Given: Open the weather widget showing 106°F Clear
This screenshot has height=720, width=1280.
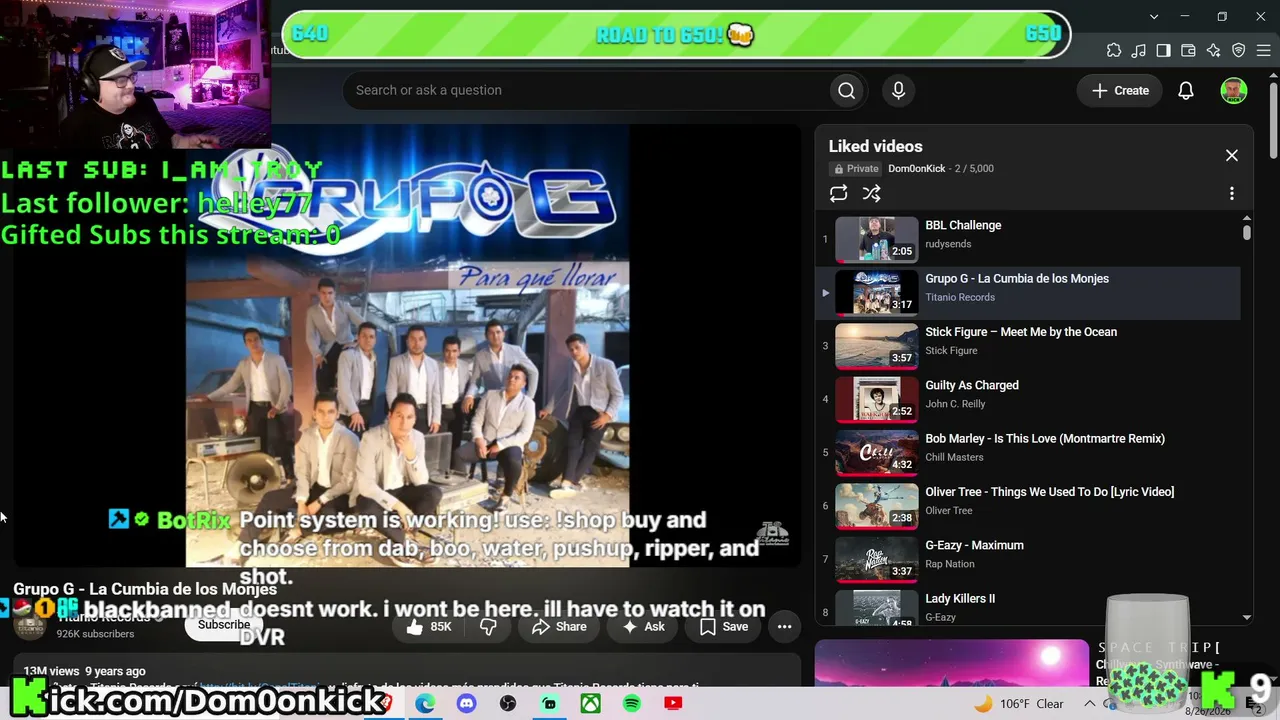Looking at the screenshot, I should tap(1018, 704).
